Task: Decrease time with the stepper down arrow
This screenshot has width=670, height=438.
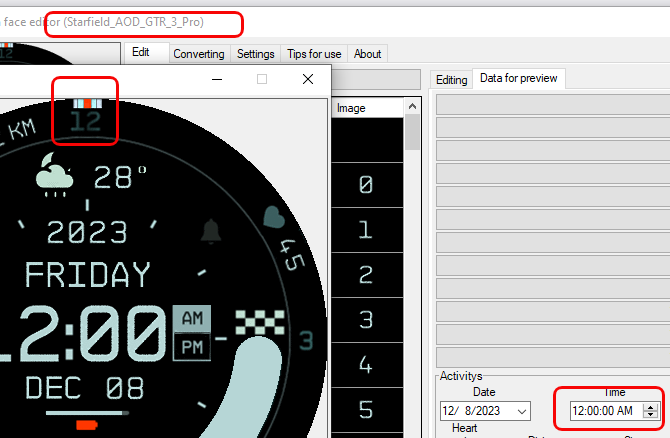Action: (x=651, y=415)
